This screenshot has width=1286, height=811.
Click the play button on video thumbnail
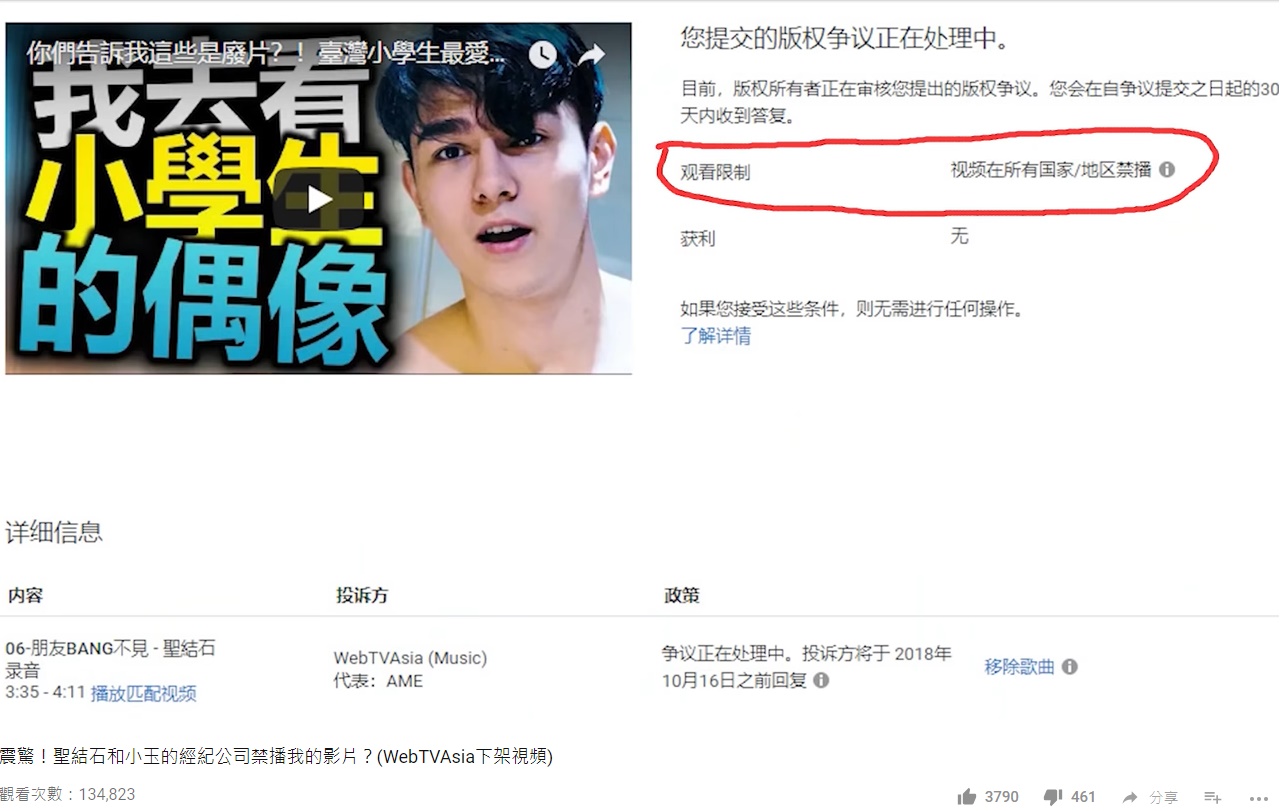coord(319,199)
